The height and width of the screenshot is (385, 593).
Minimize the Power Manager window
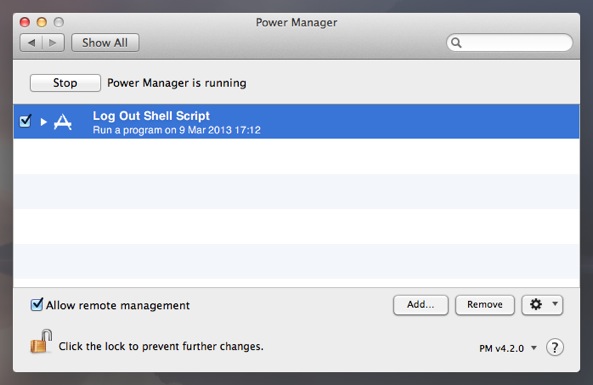point(42,22)
